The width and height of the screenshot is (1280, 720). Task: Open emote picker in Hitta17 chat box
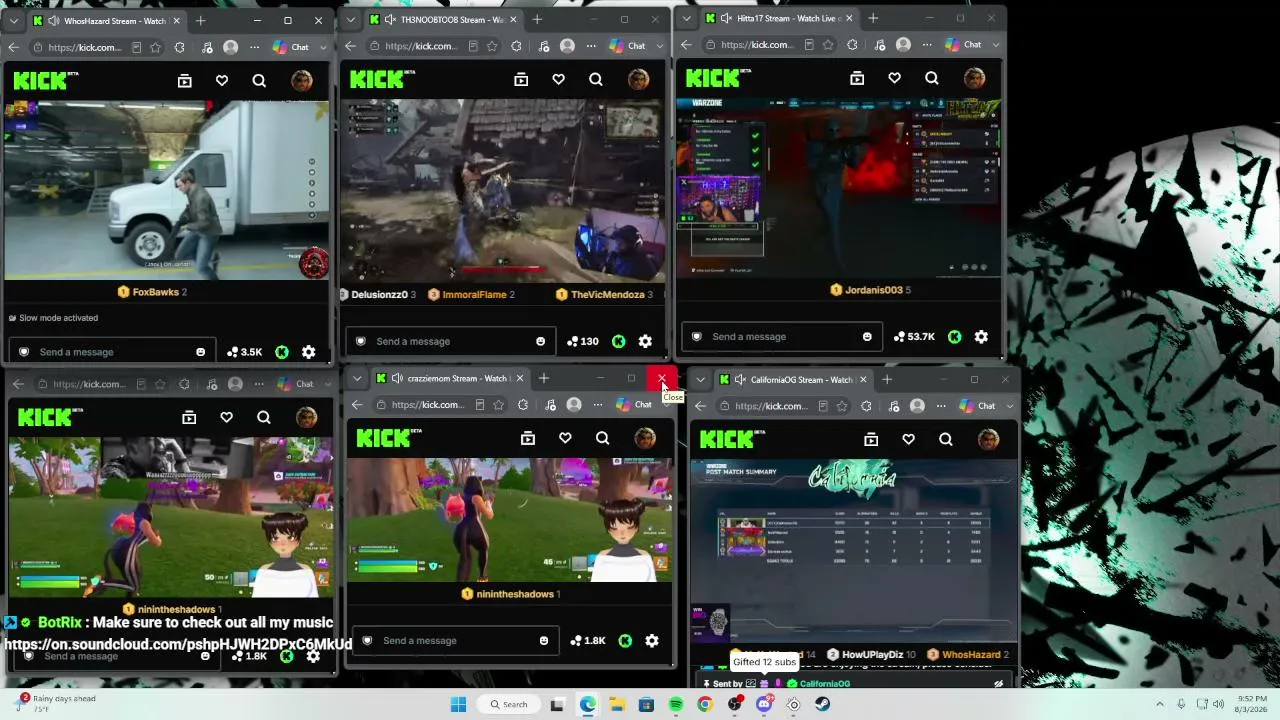(x=867, y=337)
